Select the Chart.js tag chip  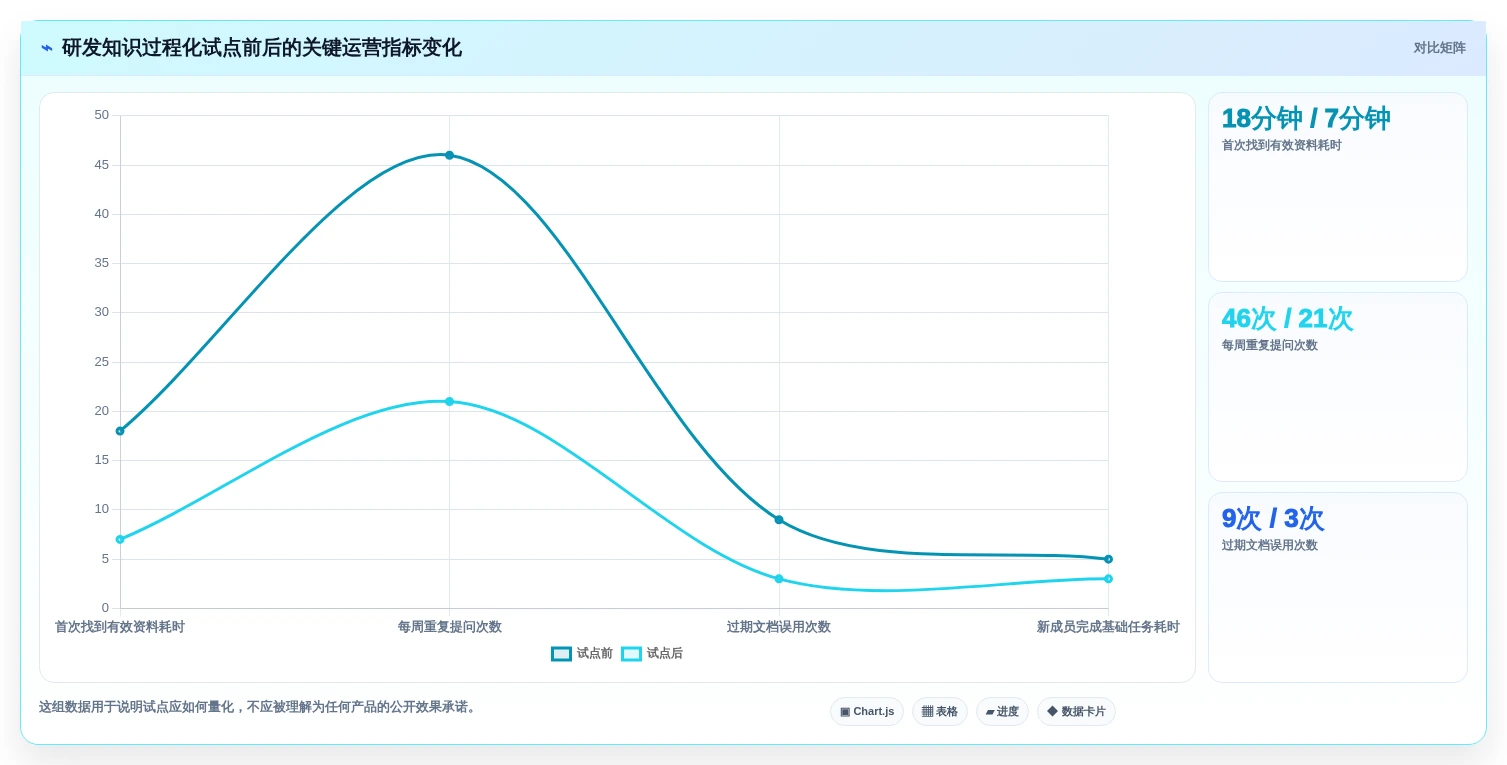867,712
